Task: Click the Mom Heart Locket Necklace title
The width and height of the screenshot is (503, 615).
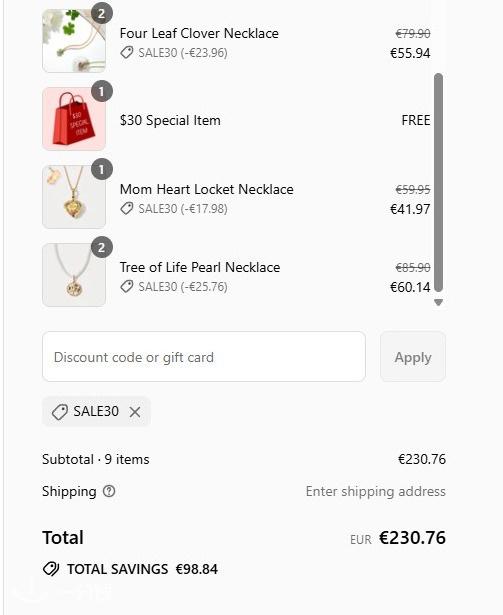Action: [206, 189]
